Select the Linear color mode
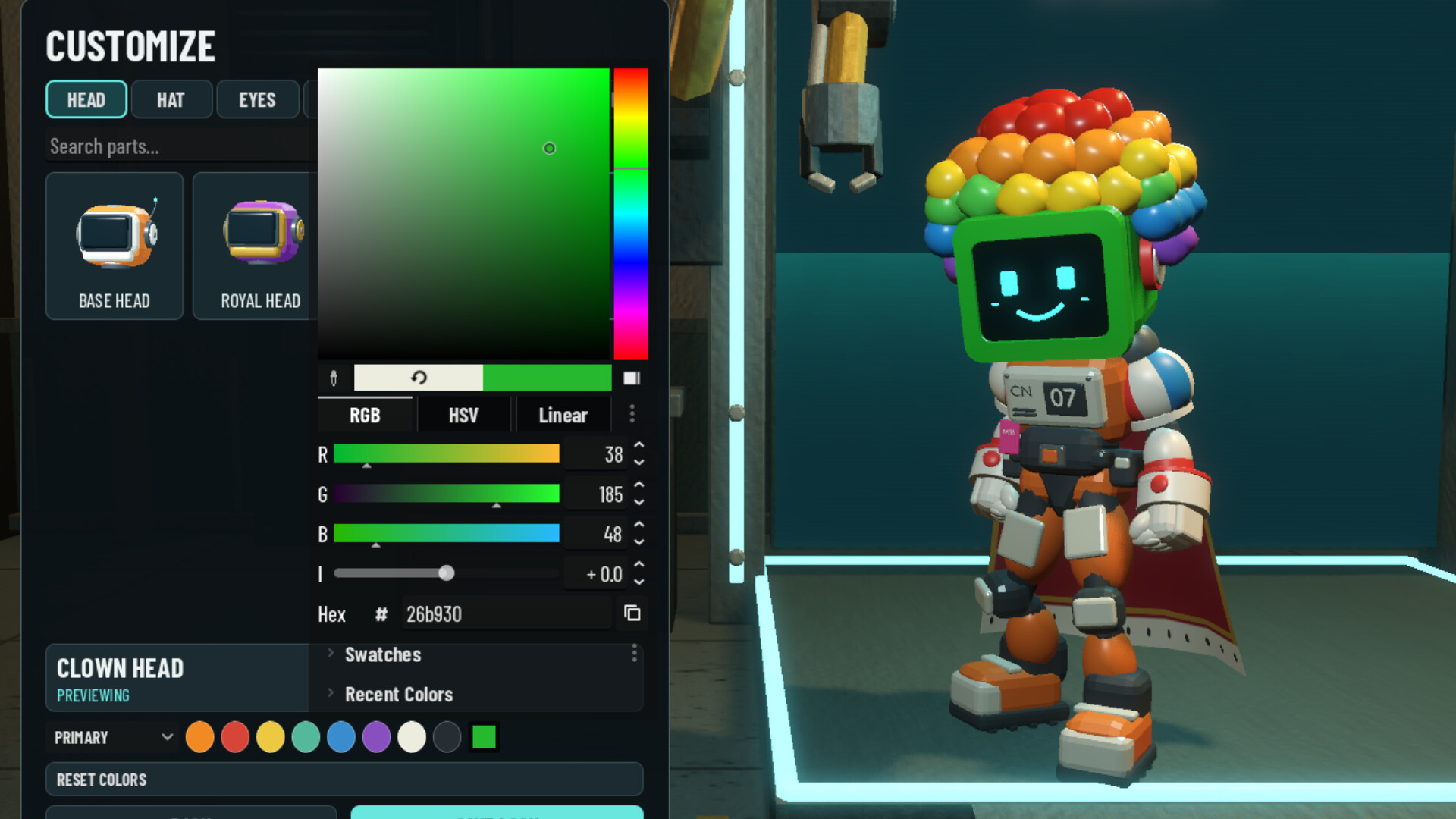Image resolution: width=1456 pixels, height=819 pixels. [563, 415]
